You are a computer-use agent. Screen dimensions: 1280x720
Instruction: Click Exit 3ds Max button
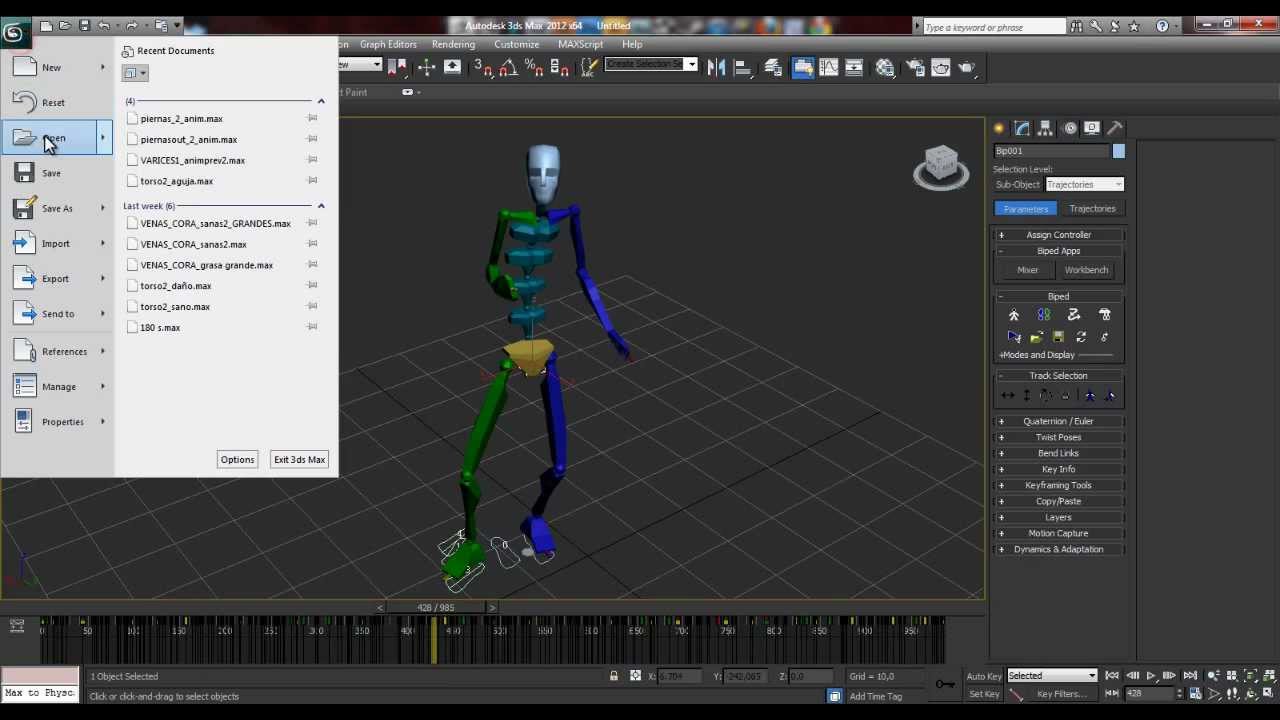(299, 459)
